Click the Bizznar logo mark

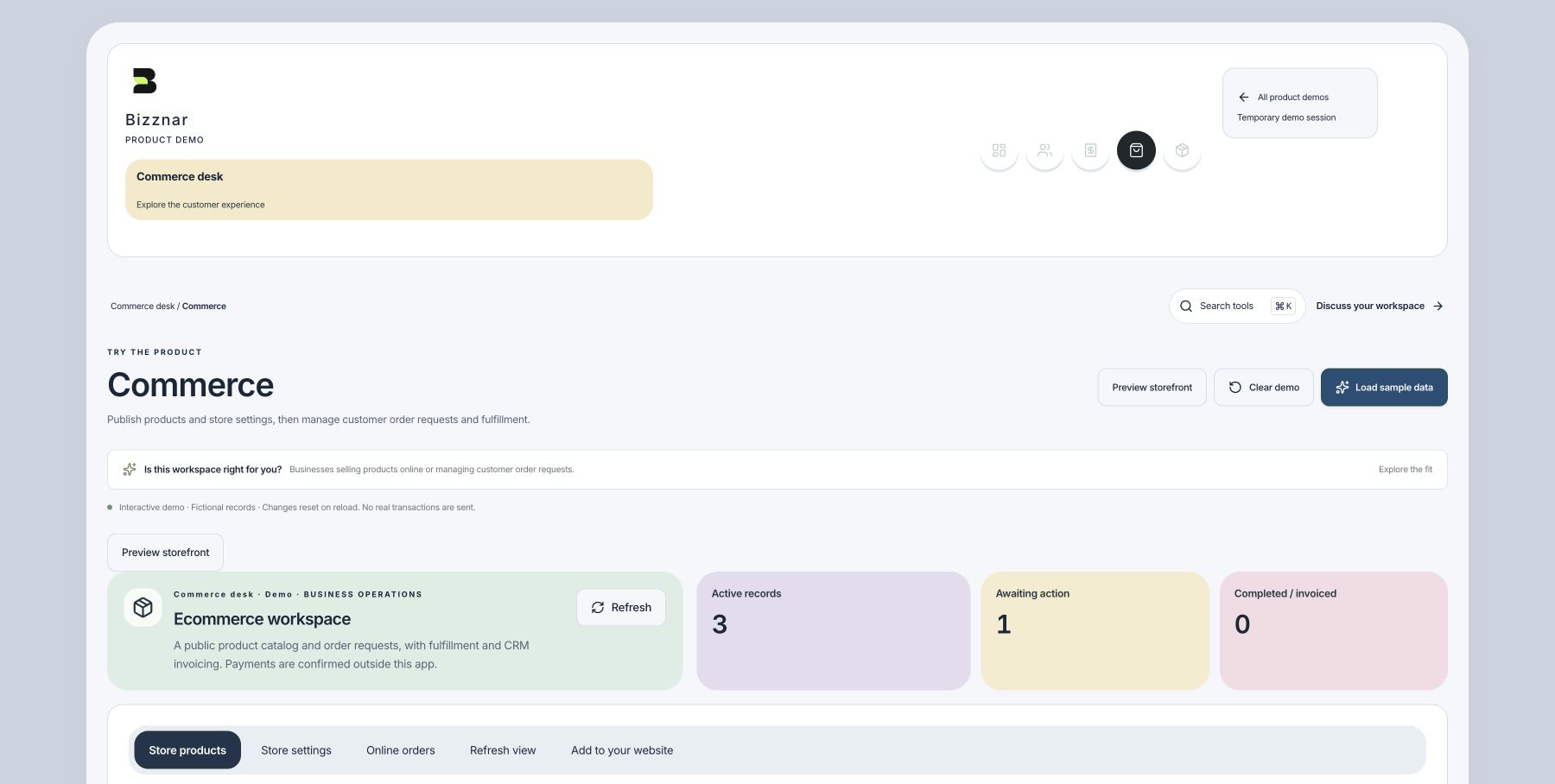click(x=144, y=81)
